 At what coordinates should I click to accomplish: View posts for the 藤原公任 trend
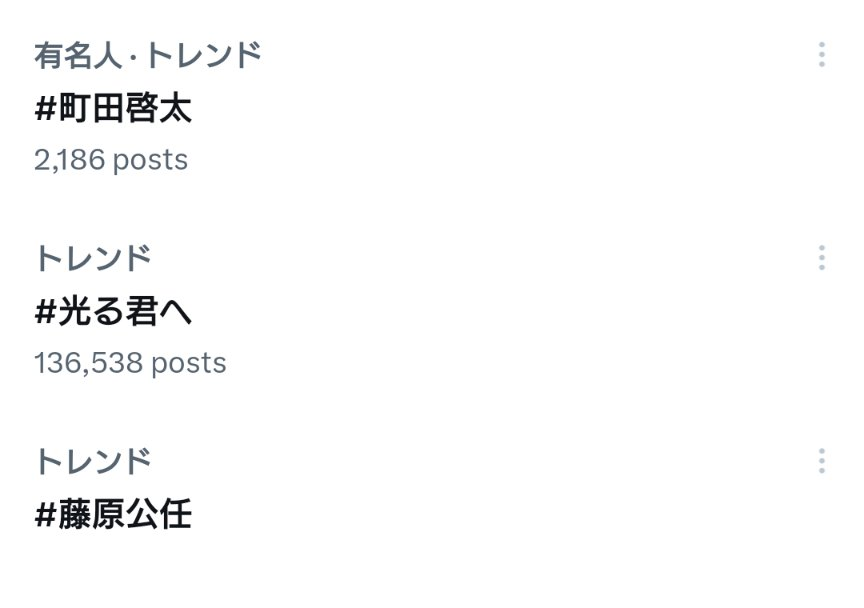click(x=113, y=515)
